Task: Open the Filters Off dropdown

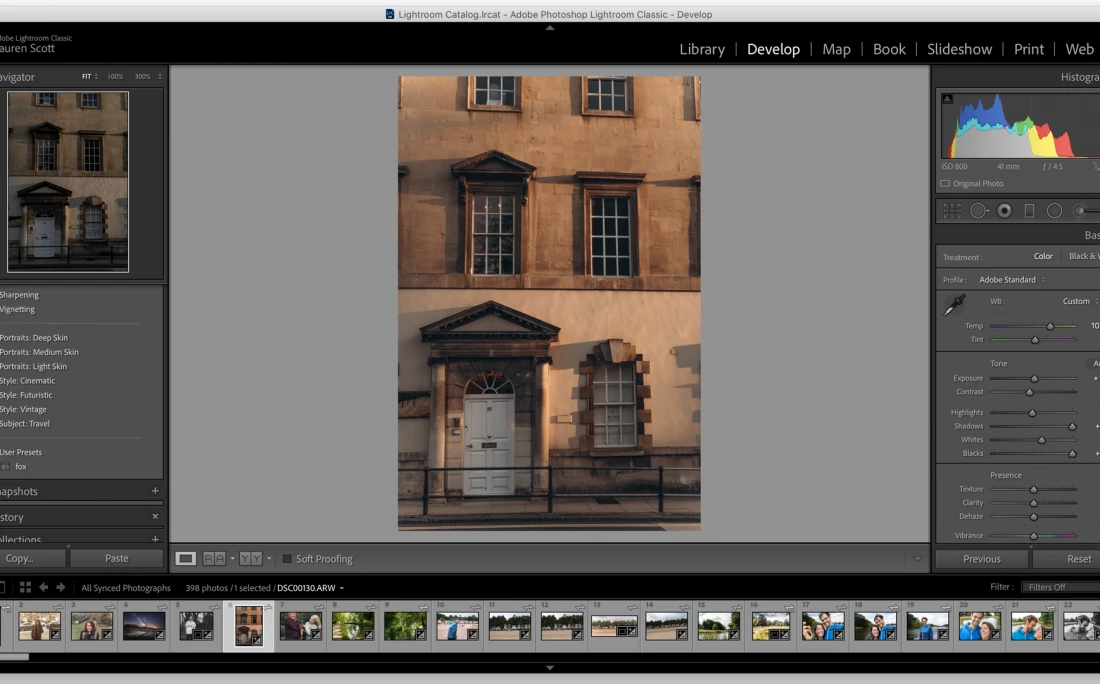Action: coord(1060,588)
